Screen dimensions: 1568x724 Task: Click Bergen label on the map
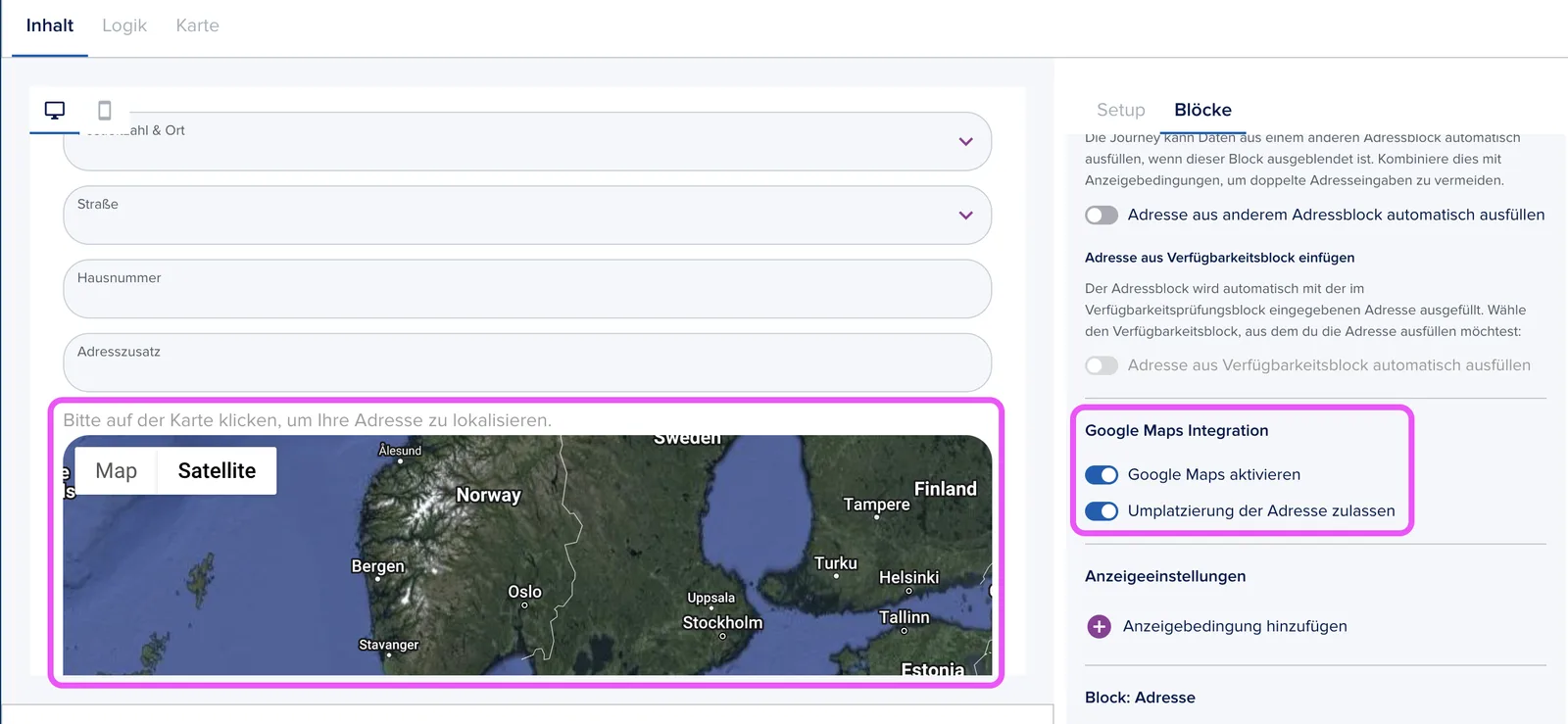pos(377,566)
